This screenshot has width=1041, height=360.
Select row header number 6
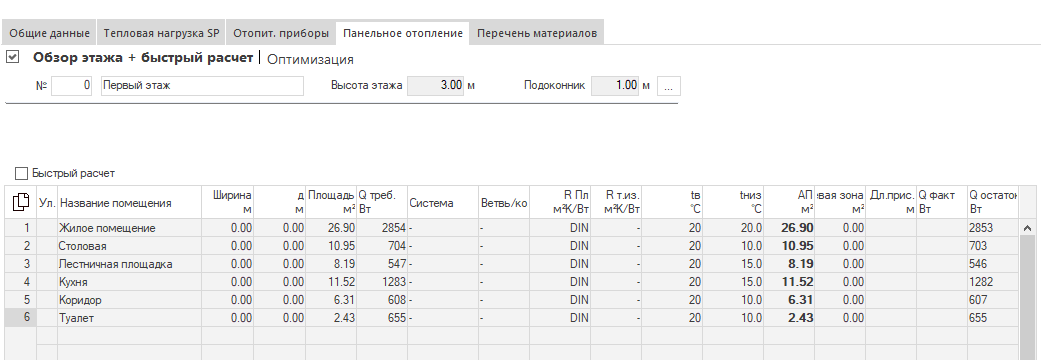[21, 317]
